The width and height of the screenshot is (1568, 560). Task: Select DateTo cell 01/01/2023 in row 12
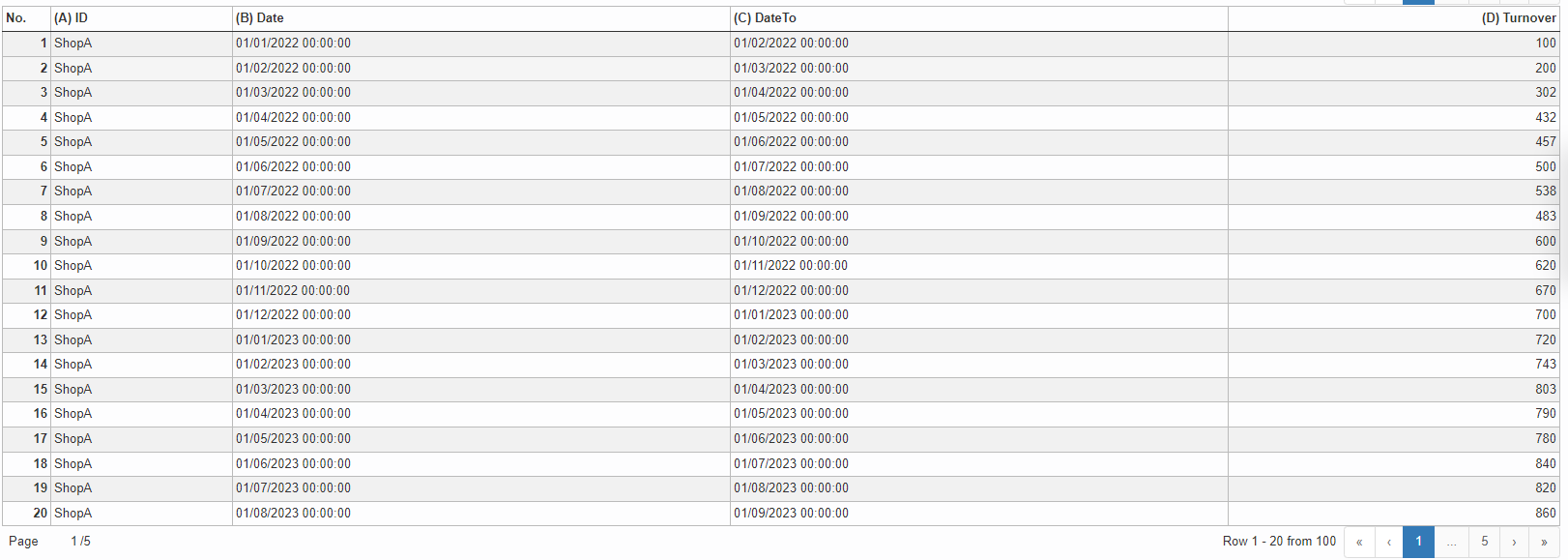978,315
